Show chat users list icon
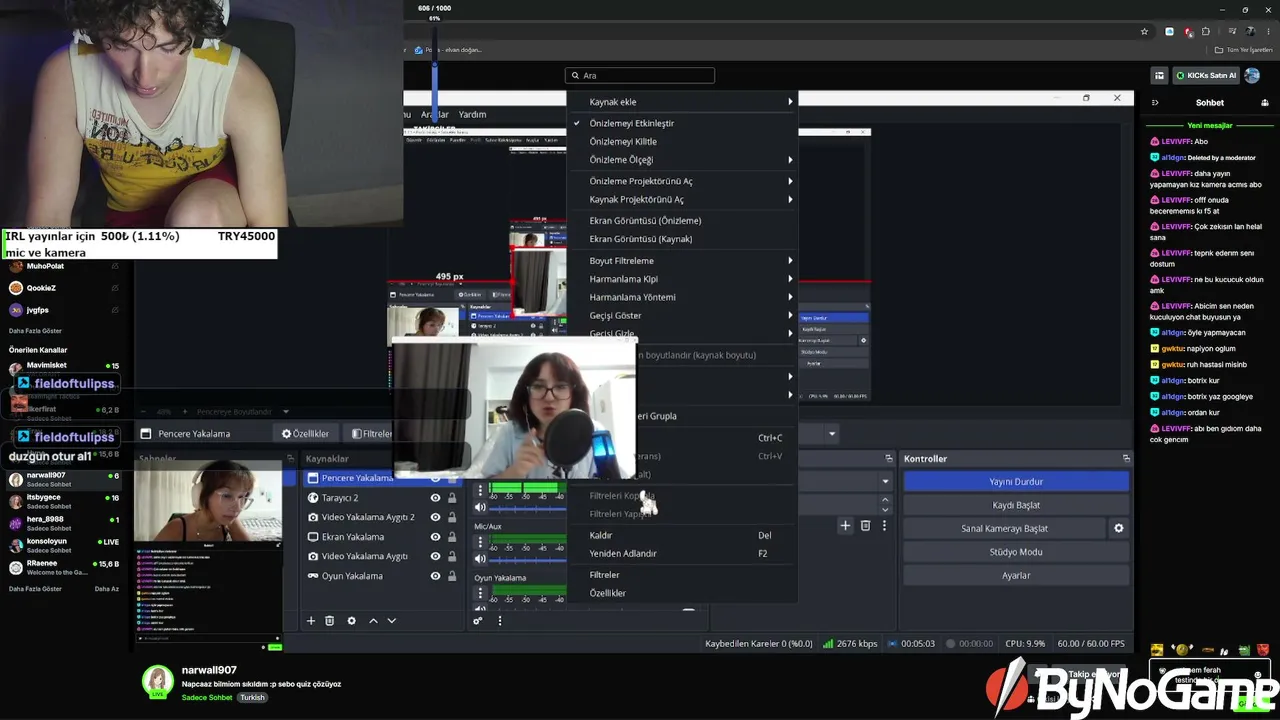1280x720 pixels. point(1265,102)
